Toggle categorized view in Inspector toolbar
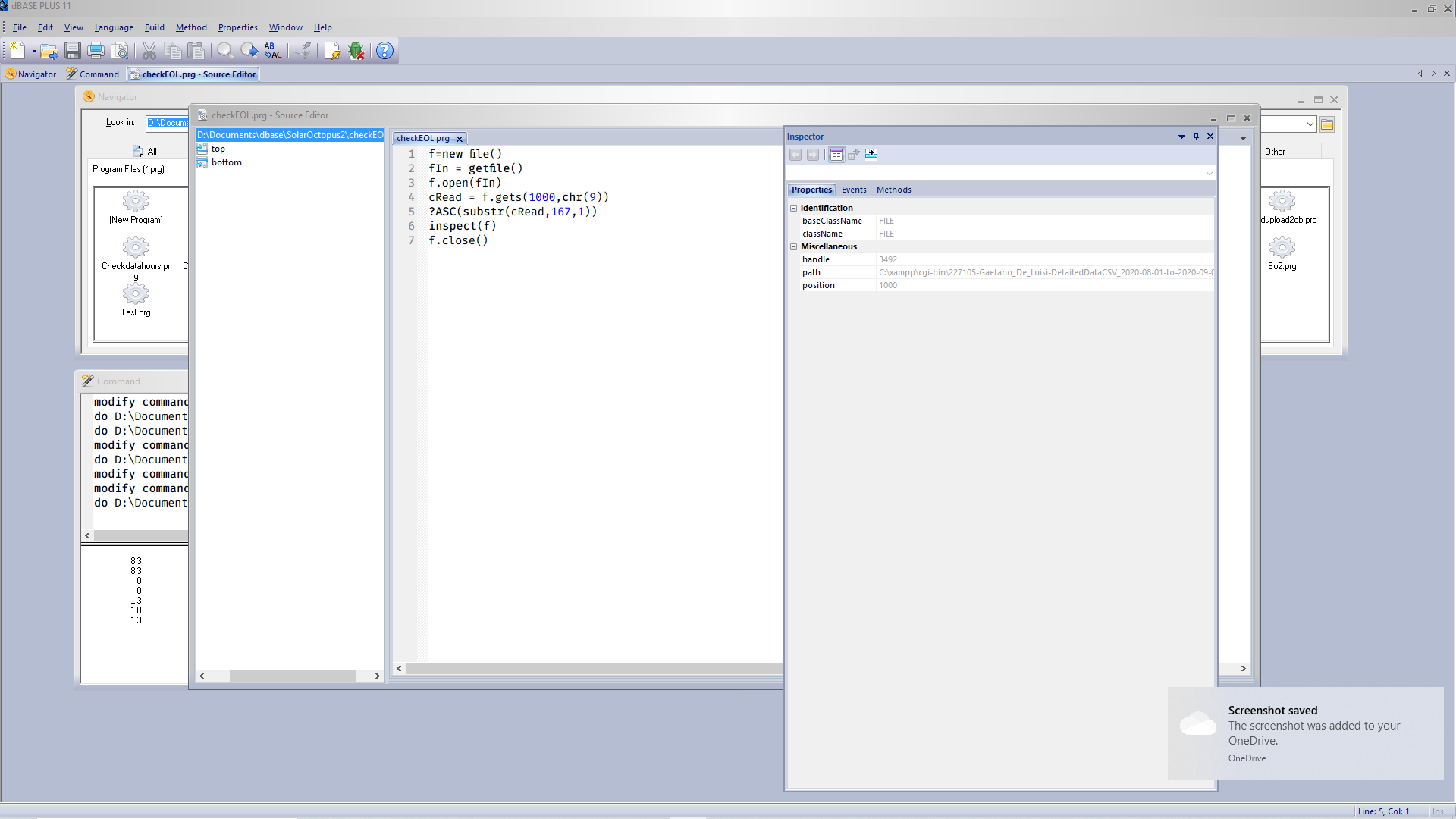 (x=836, y=155)
